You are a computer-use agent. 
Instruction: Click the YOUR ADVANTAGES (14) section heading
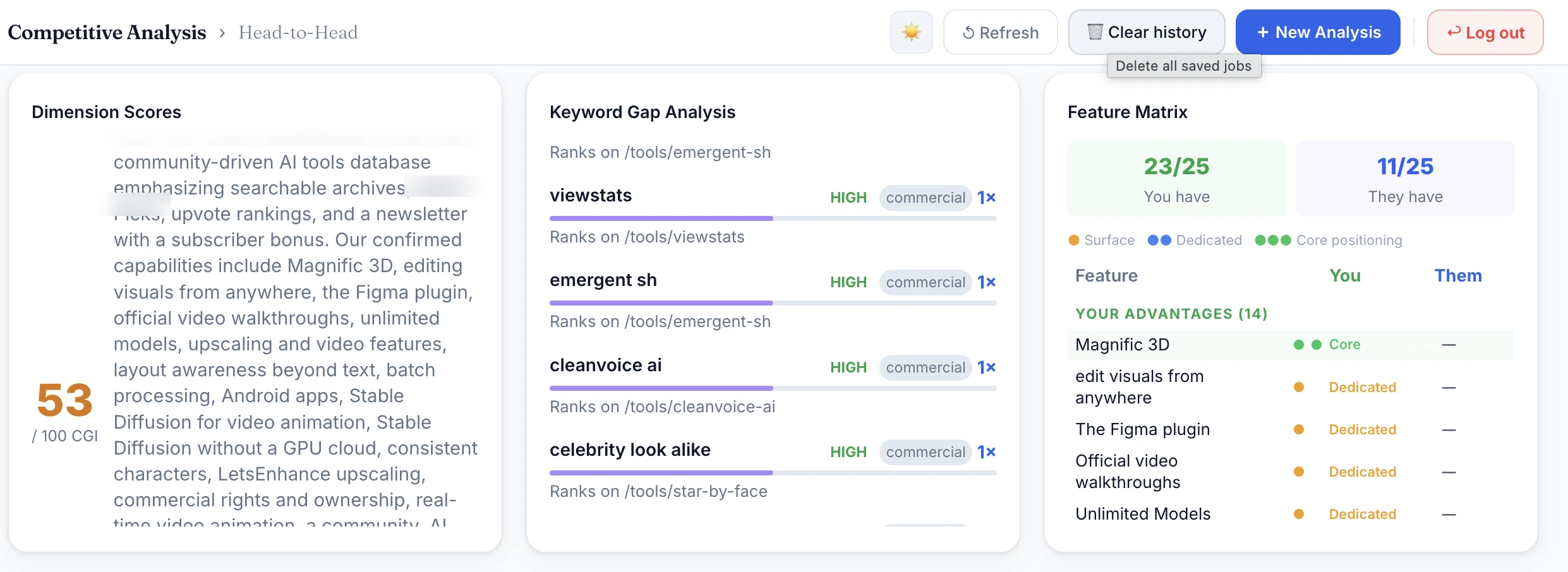[1171, 314]
